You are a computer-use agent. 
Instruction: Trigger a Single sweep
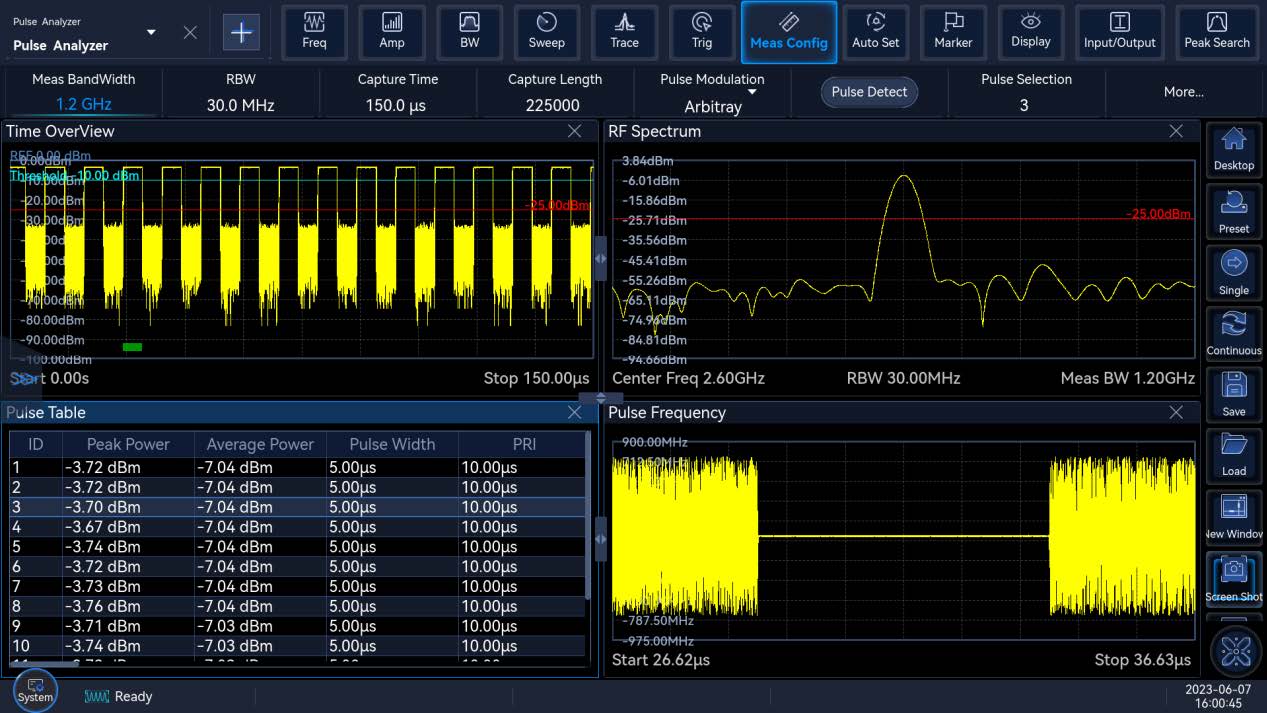click(1234, 272)
